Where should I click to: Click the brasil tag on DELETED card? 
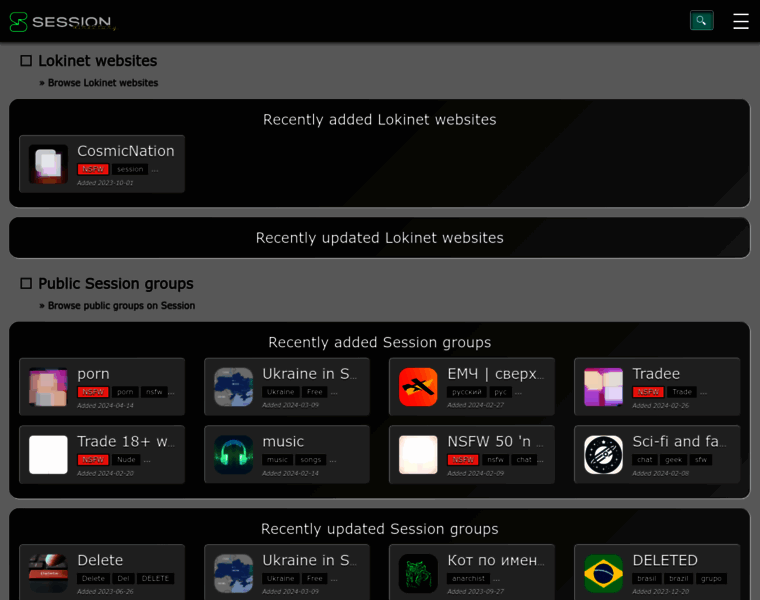646,578
